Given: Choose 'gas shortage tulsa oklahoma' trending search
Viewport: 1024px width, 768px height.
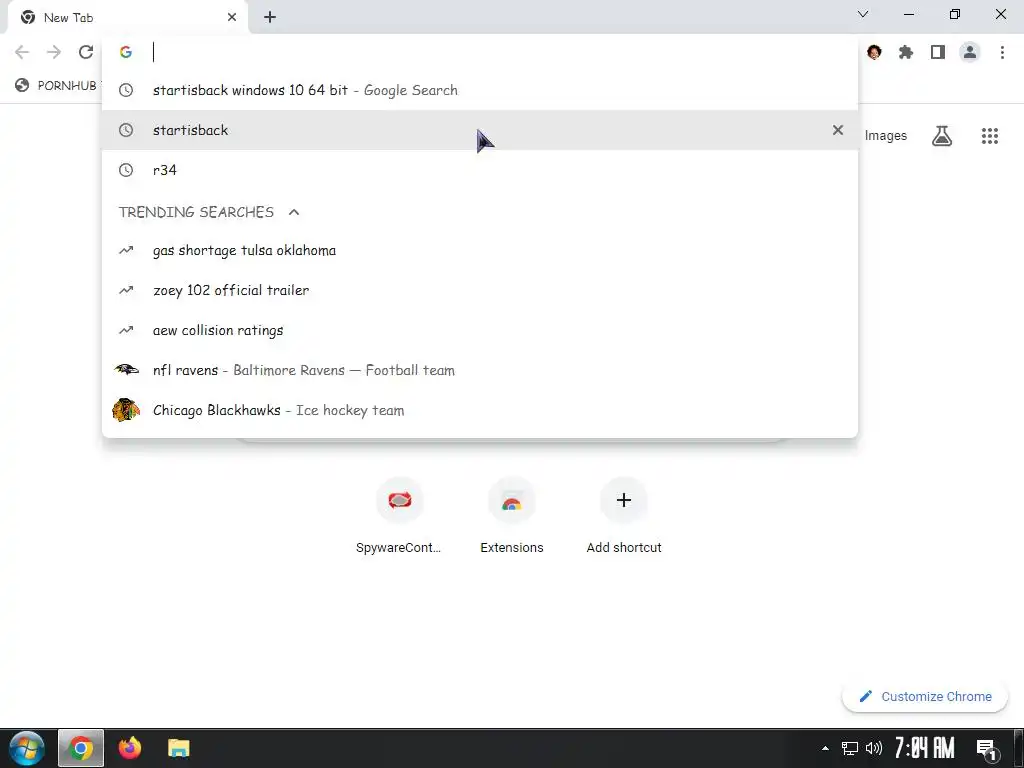Looking at the screenshot, I should pyautogui.click(x=480, y=250).
